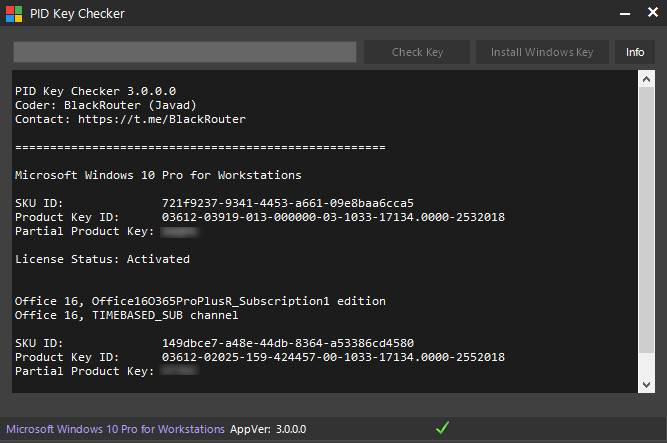
Task: Click the Check Key button
Action: pos(417,52)
